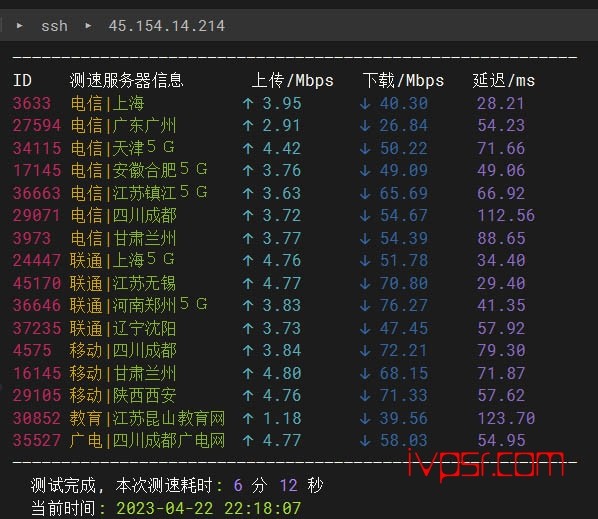Click the 移动|甘肃兰州 server name

coord(122,373)
